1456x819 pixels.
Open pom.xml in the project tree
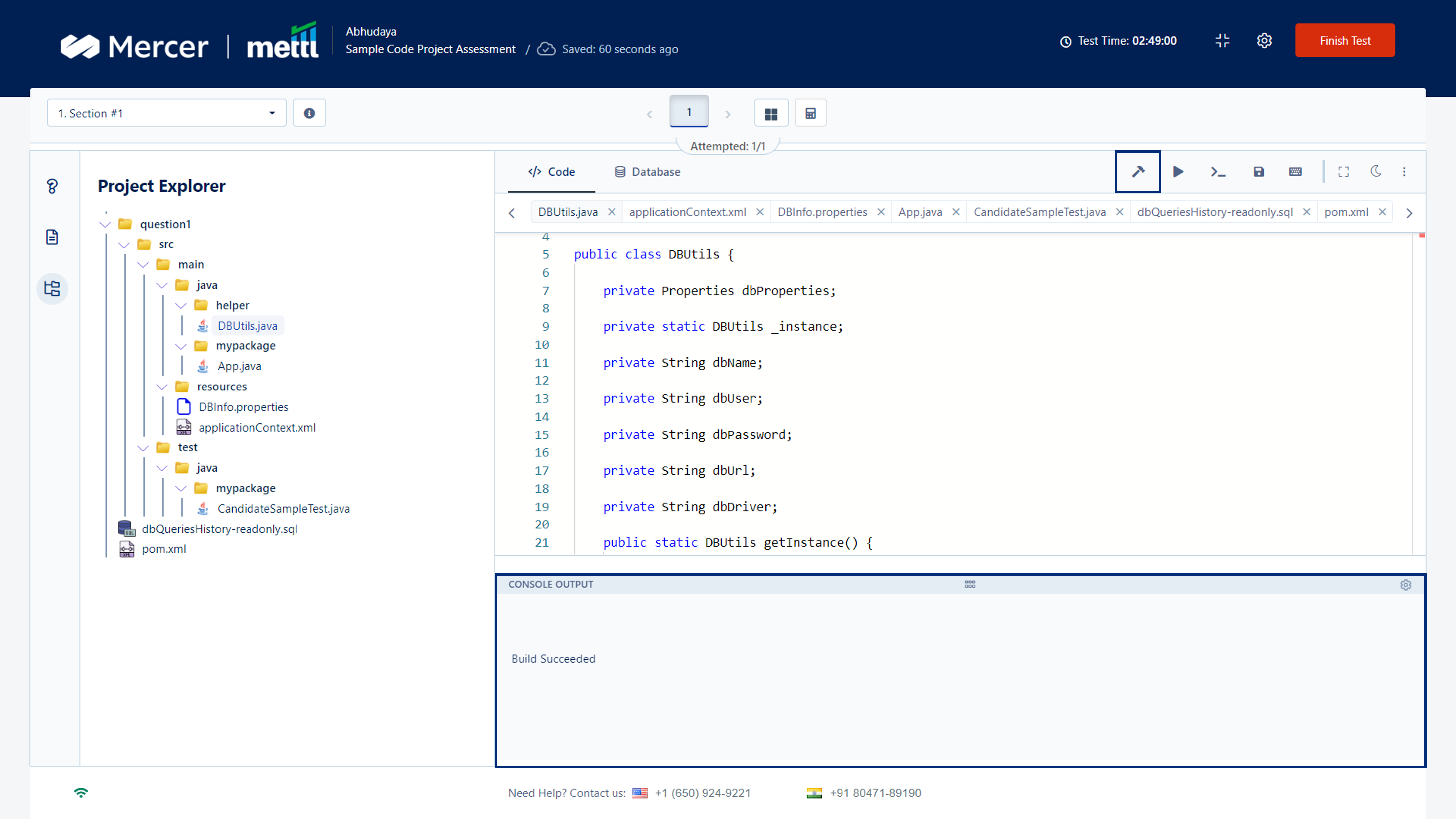tap(164, 549)
